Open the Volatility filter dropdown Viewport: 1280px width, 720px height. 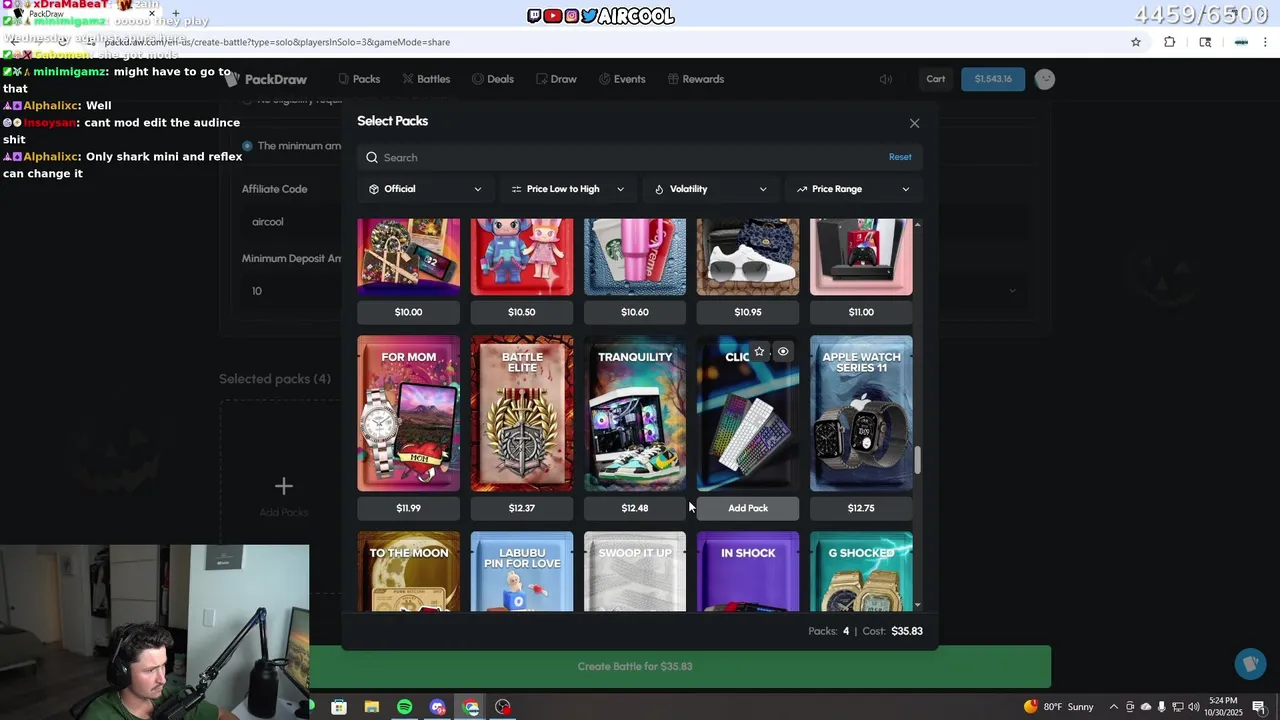click(x=711, y=189)
